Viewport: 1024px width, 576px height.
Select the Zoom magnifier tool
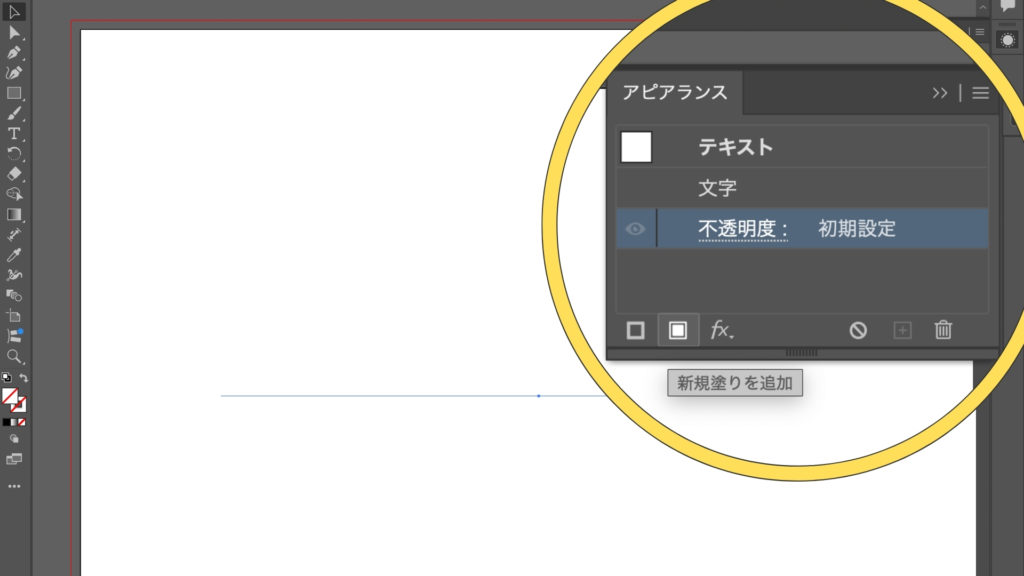(14, 356)
